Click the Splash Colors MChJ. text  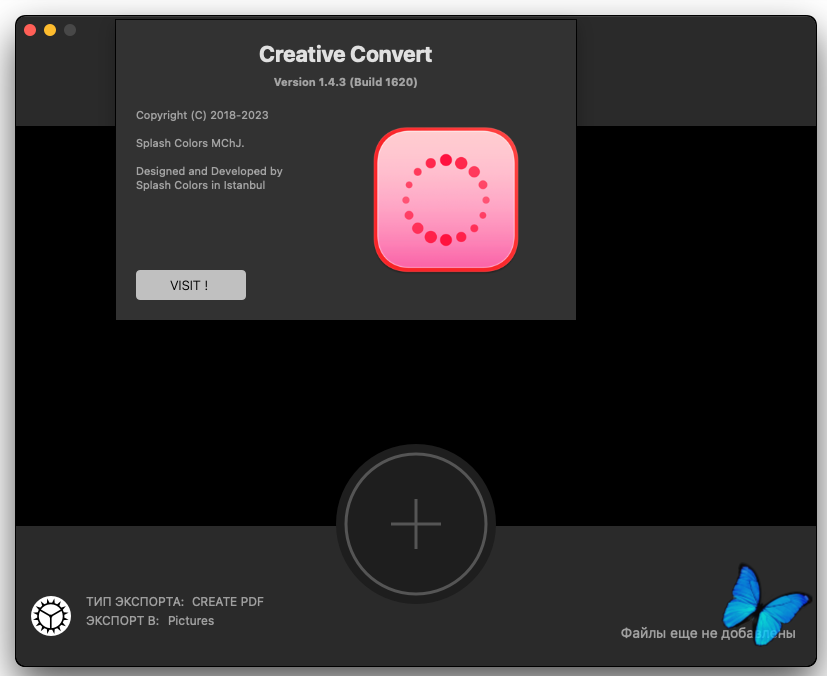pos(190,143)
